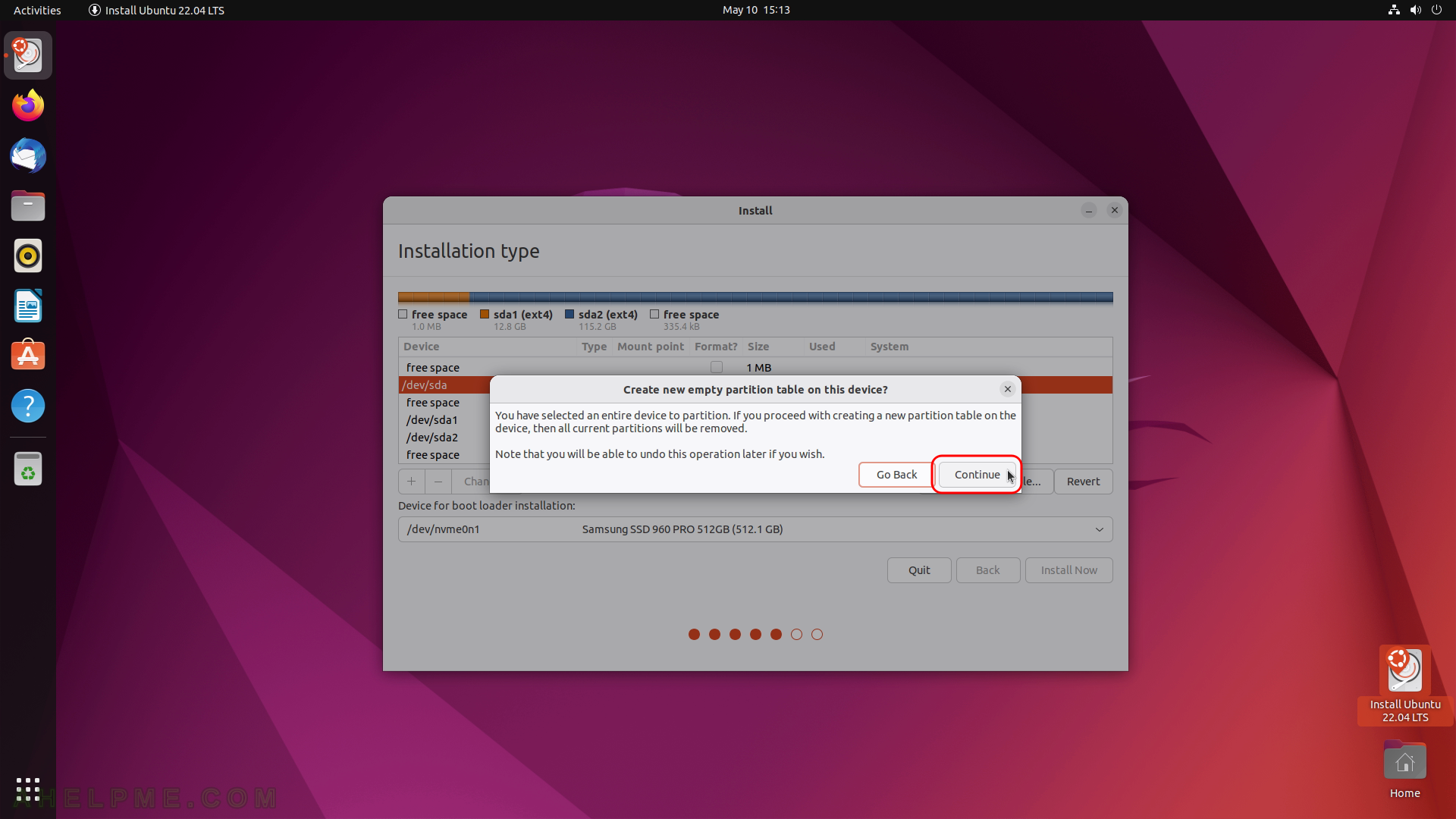Open the network status indicator
Viewport: 1456px width, 819px height.
pos(1394,10)
